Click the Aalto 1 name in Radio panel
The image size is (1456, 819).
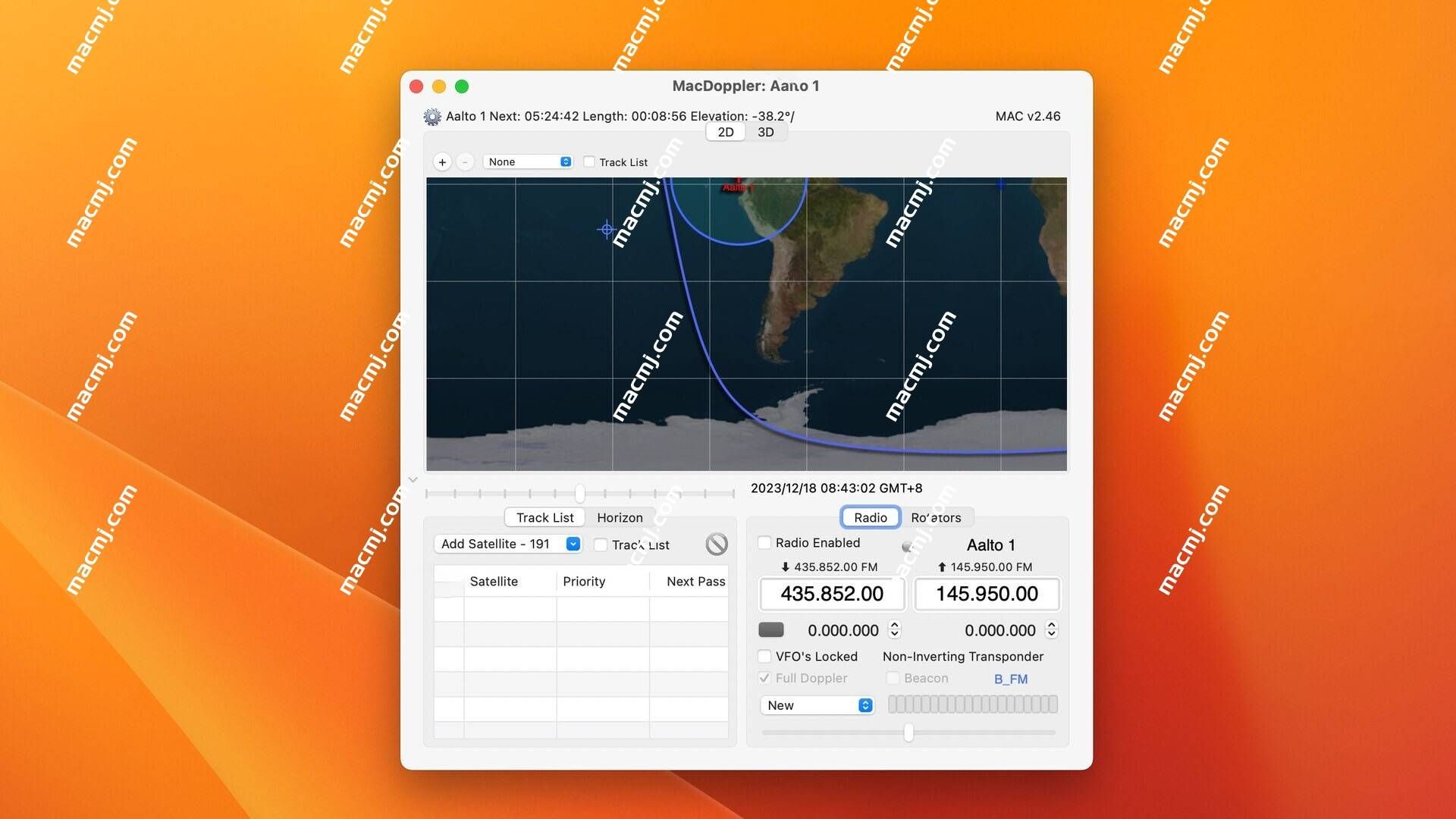pos(990,544)
